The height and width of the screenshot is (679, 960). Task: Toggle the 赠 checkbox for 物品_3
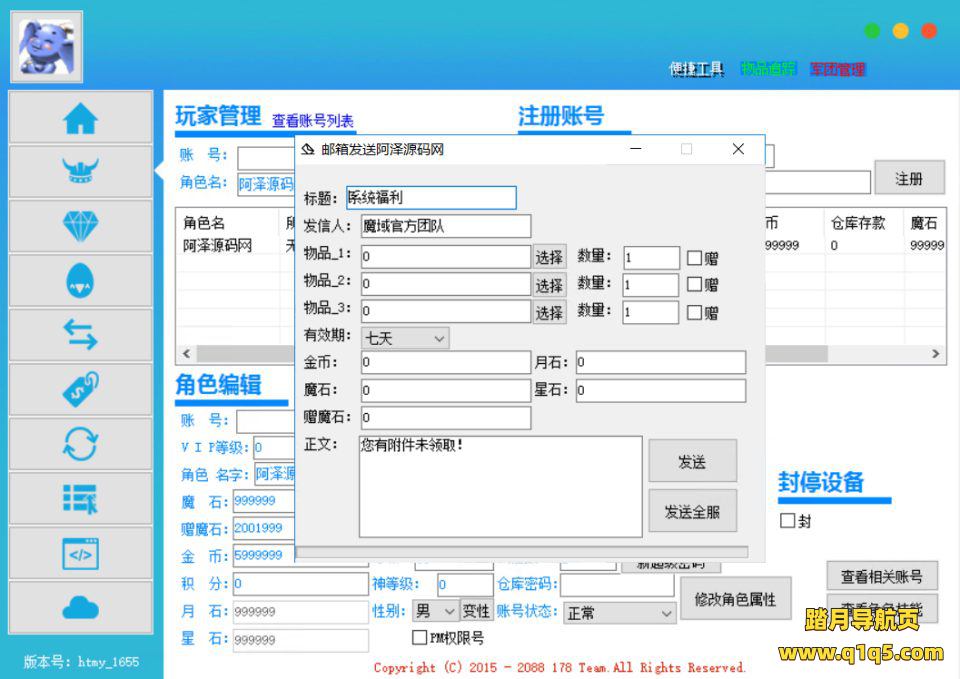point(695,312)
